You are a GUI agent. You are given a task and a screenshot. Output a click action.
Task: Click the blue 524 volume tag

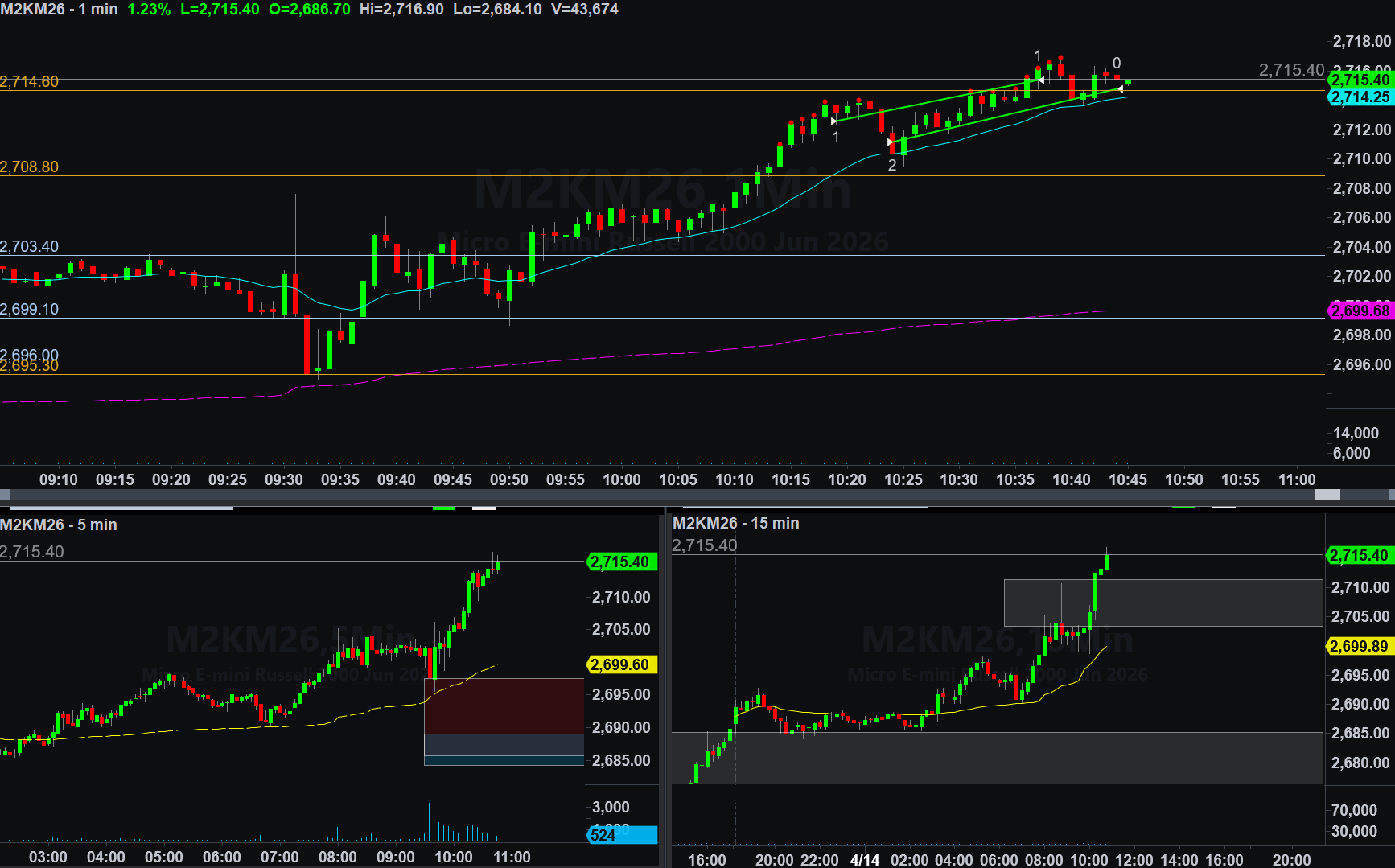[621, 835]
